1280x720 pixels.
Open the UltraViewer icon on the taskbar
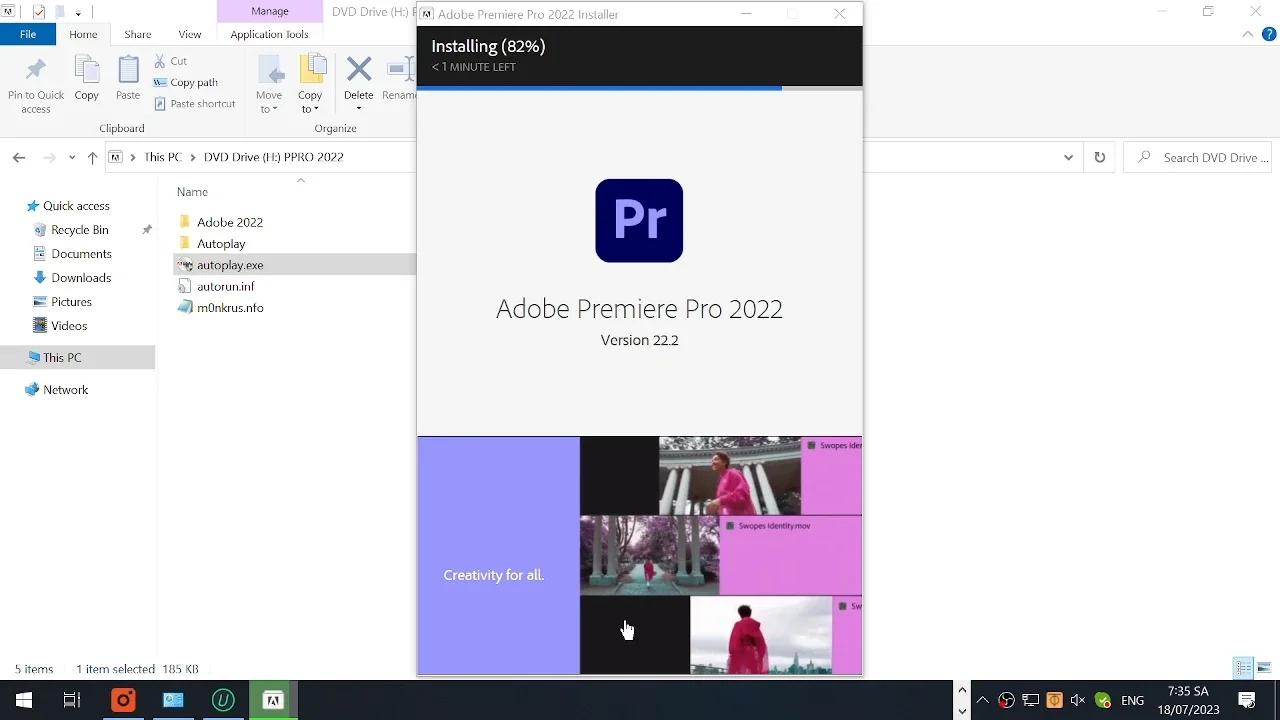pos(223,699)
